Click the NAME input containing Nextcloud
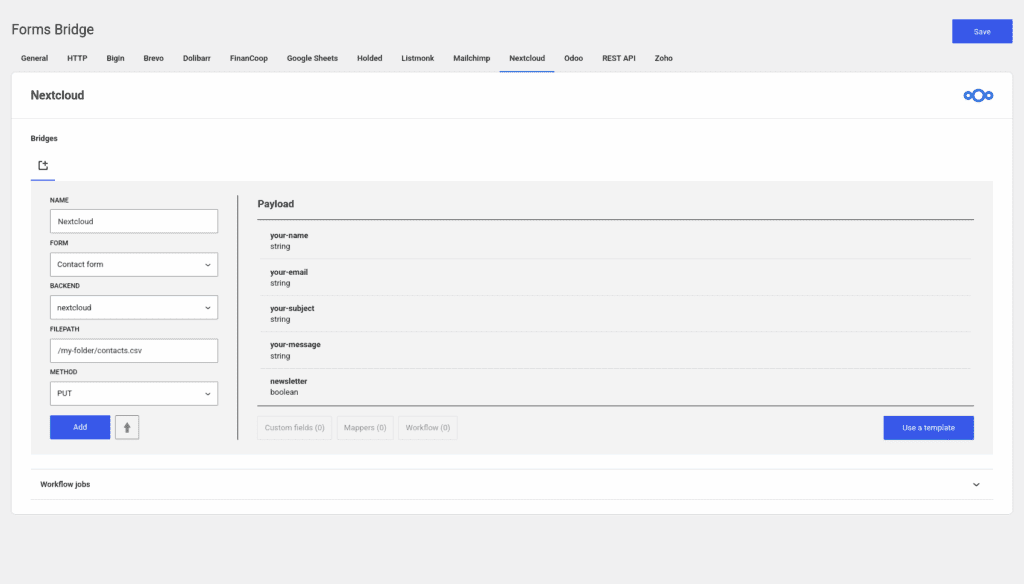Viewport: 1024px width, 584px height. click(133, 221)
